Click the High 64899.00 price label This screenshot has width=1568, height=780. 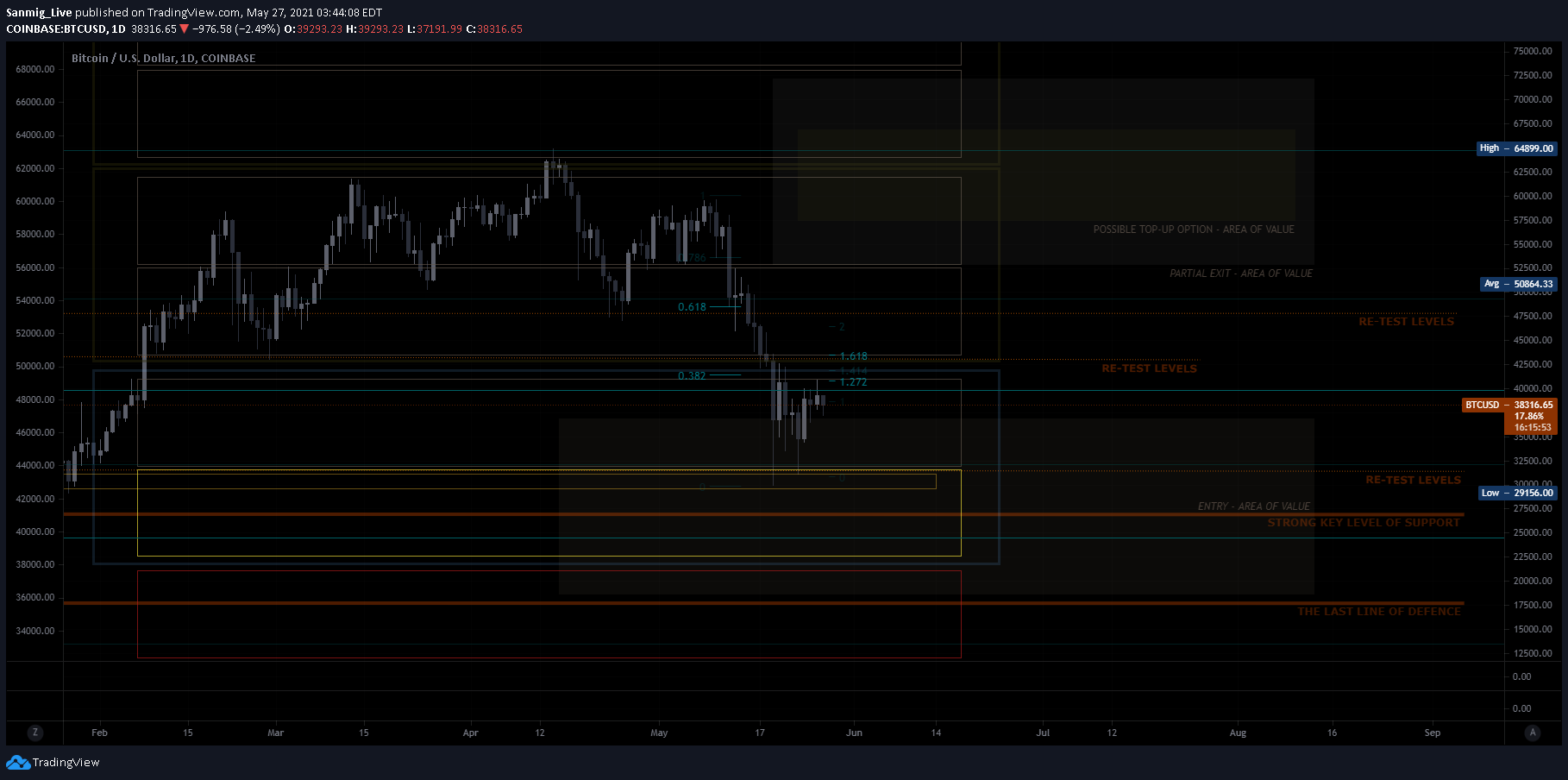pyautogui.click(x=1517, y=148)
